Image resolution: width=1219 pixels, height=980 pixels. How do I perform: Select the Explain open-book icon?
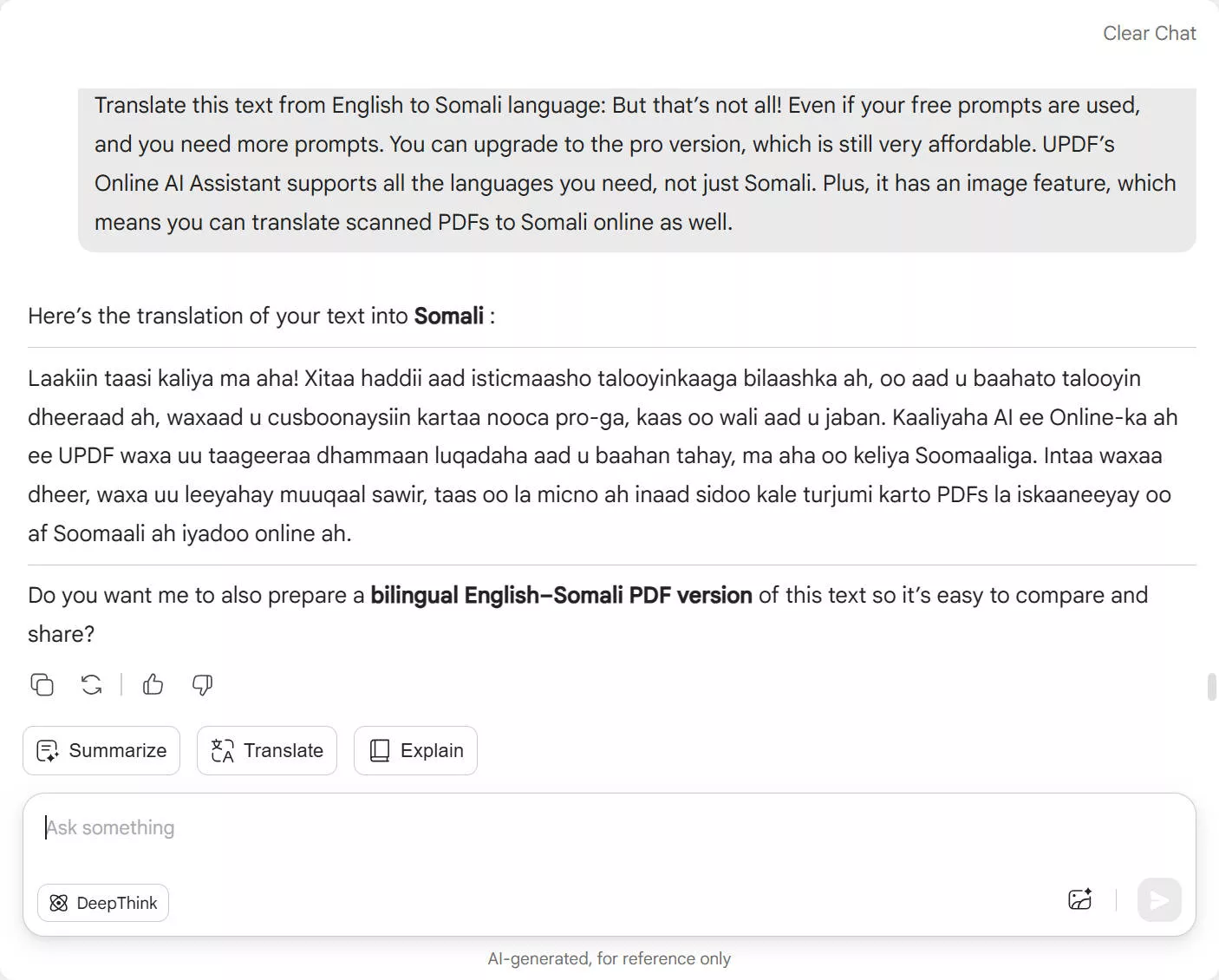click(x=379, y=750)
